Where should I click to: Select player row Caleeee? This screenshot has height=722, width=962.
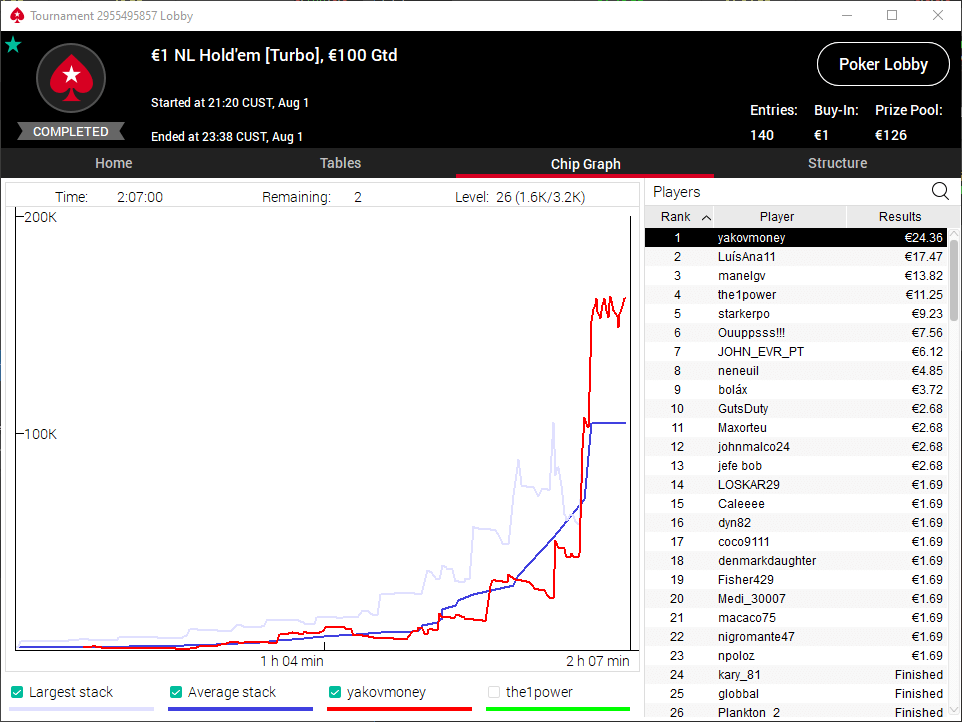pos(796,504)
